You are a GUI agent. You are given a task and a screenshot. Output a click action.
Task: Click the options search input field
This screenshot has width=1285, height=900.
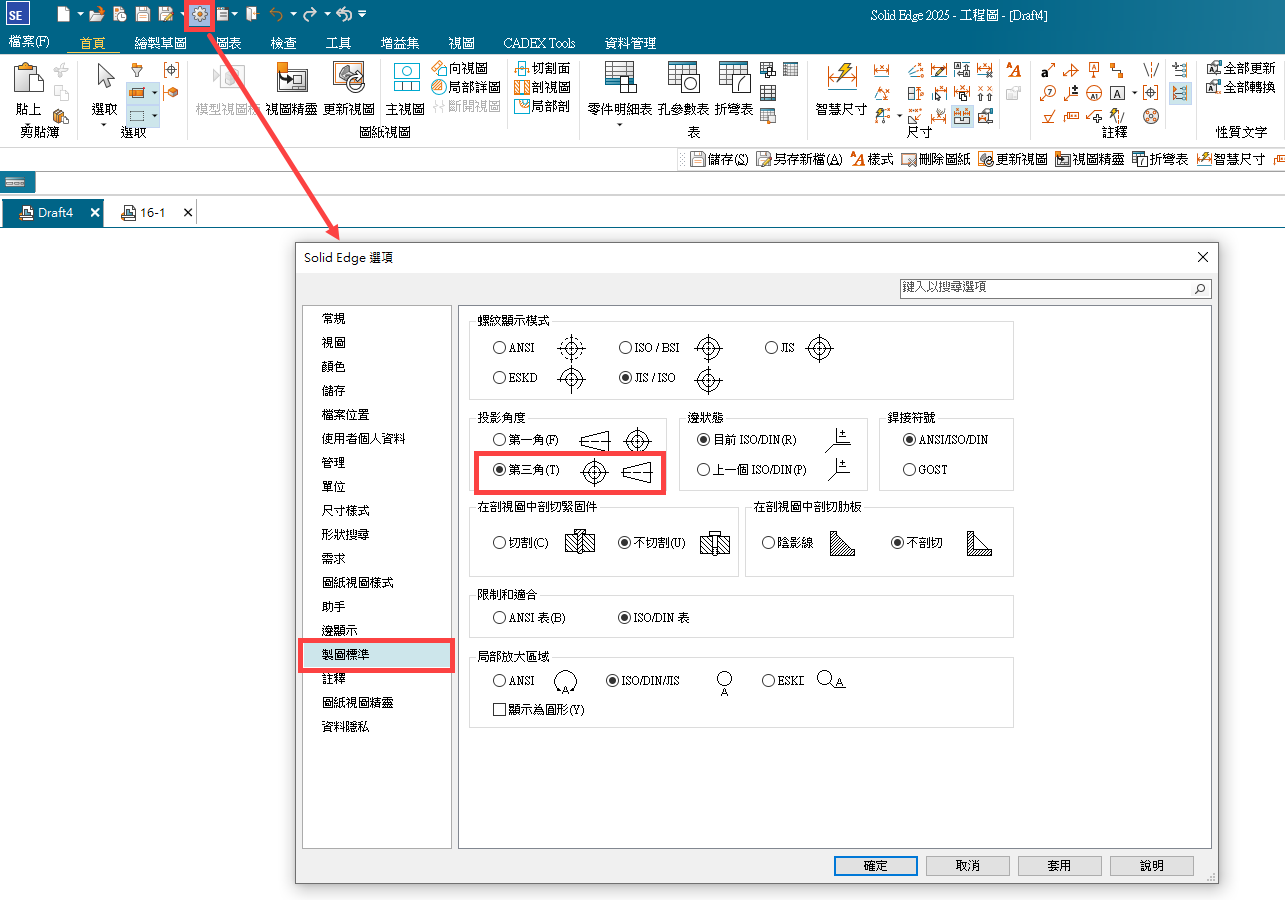[x=1055, y=288]
